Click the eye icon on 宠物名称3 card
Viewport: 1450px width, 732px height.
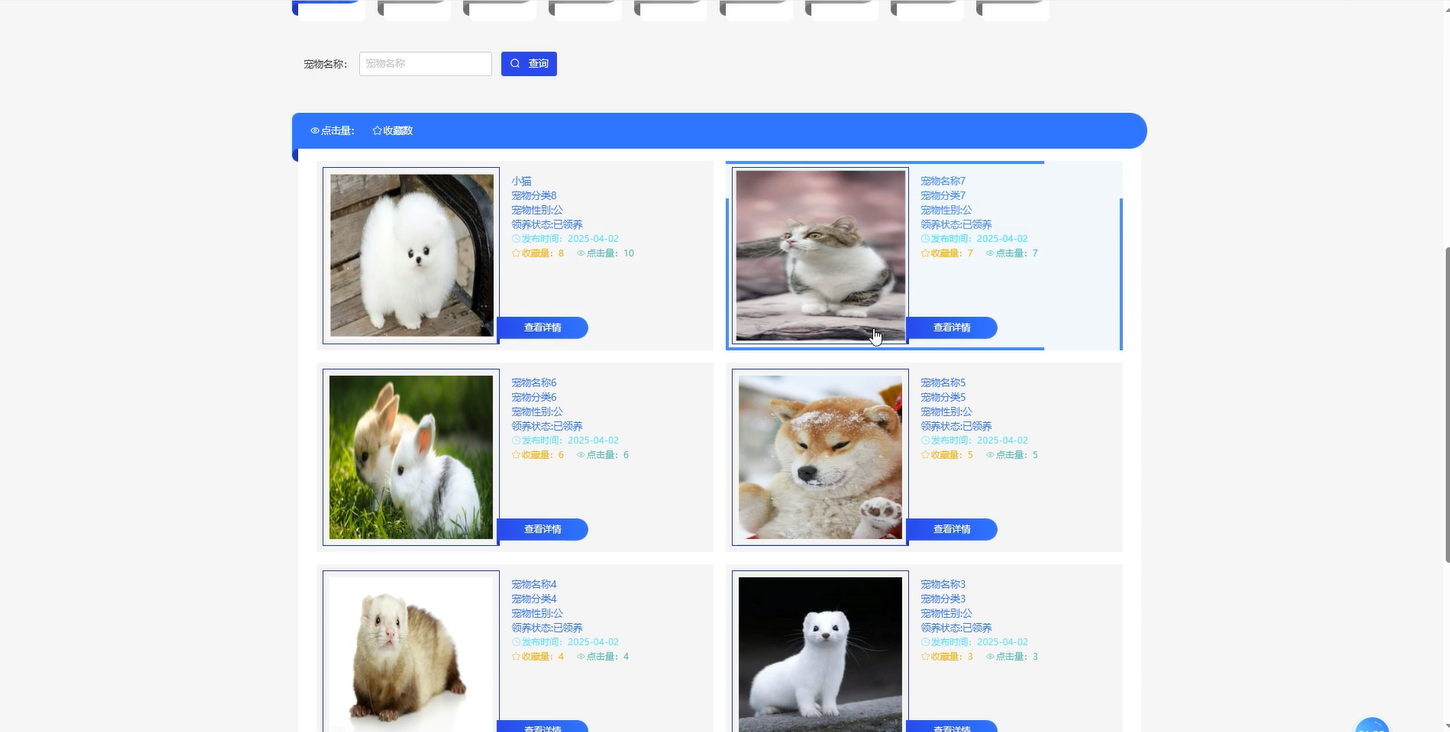click(990, 657)
